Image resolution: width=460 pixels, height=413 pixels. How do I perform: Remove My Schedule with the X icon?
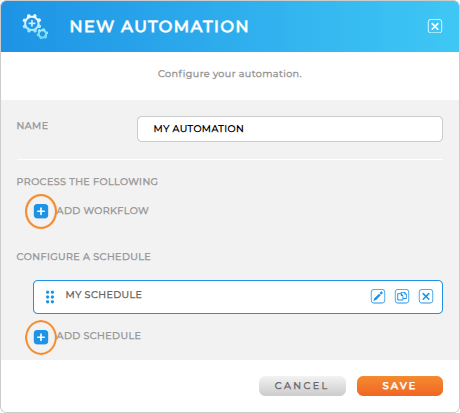tap(426, 296)
